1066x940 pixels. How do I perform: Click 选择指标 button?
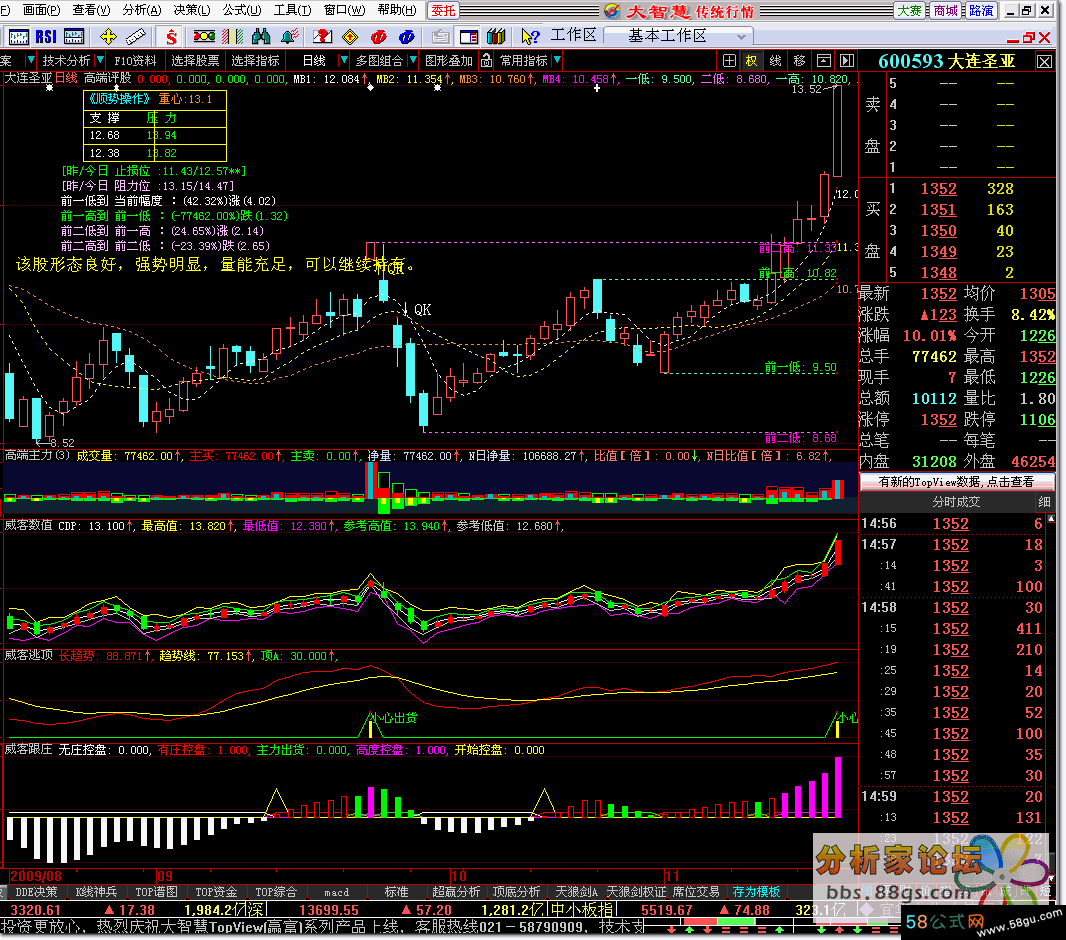coord(255,61)
